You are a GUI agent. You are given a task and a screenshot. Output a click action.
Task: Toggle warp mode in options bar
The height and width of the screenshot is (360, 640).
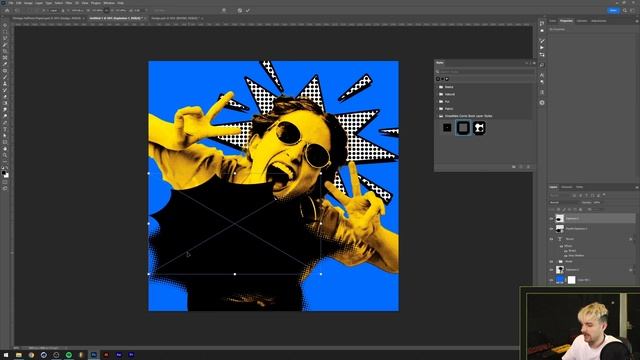(224, 10)
